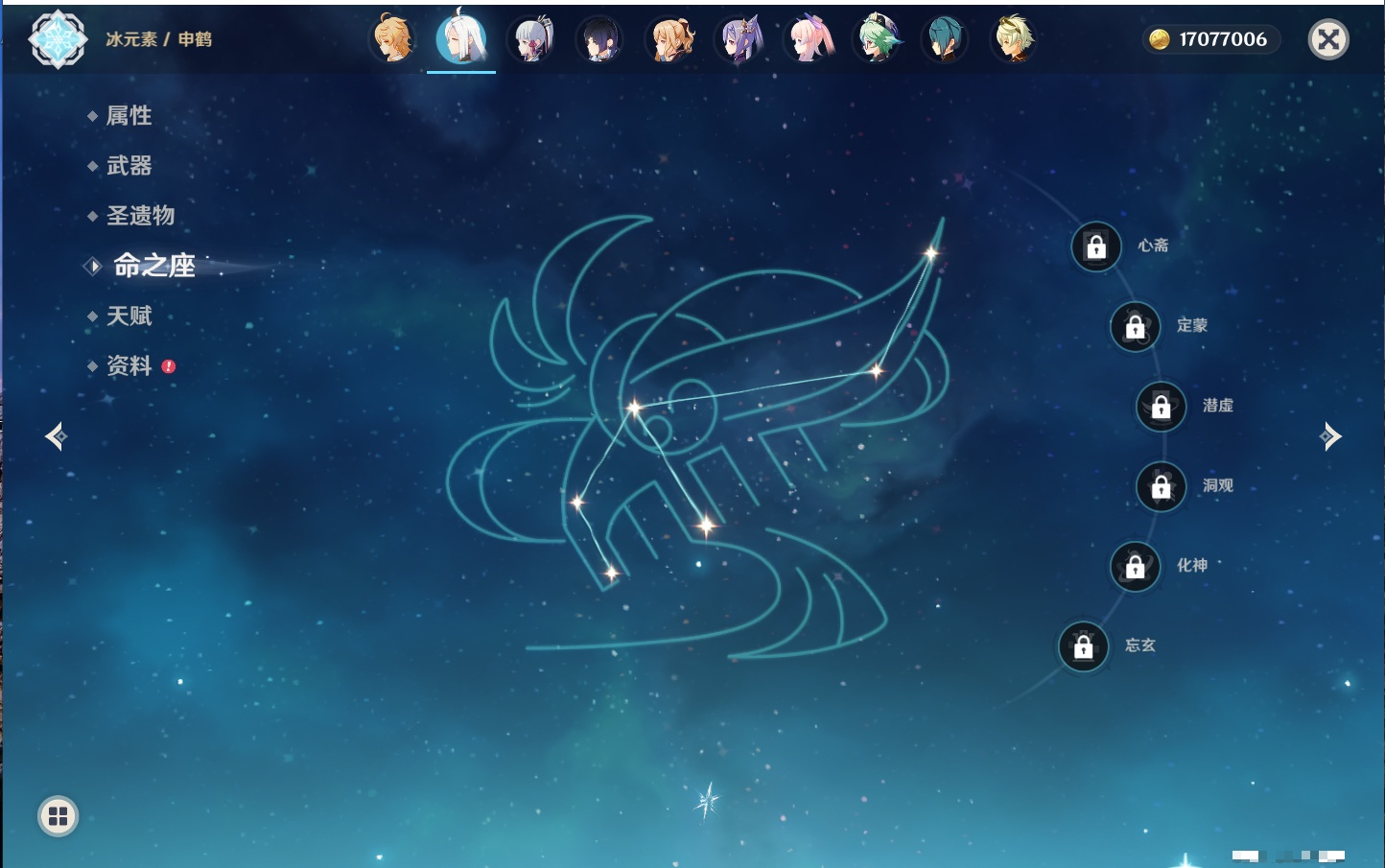Click the topmost star of the constellation
The width and height of the screenshot is (1385, 868).
pyautogui.click(x=930, y=253)
